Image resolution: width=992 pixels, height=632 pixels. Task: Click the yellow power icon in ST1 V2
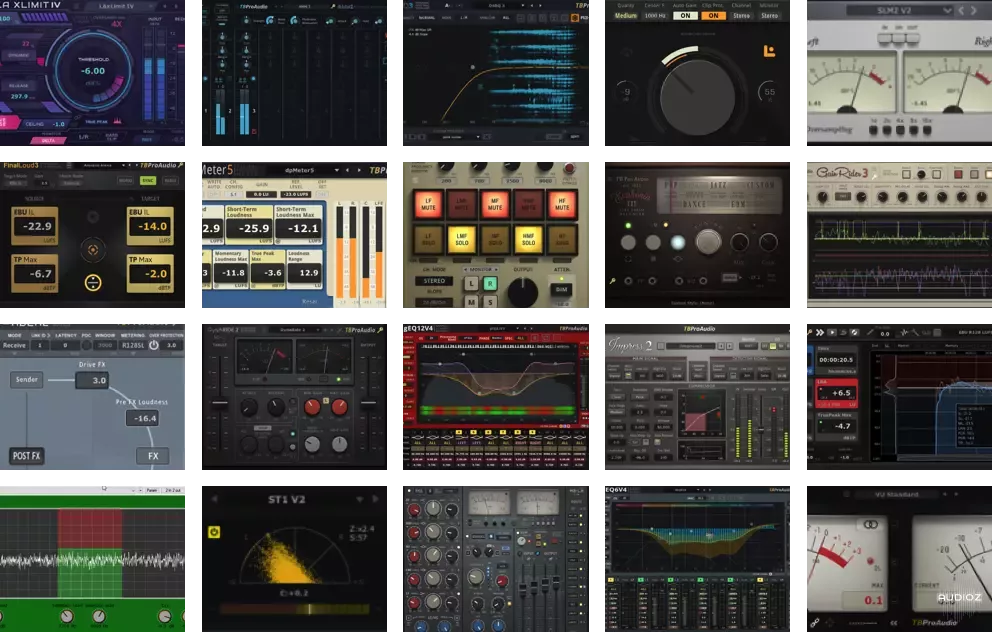[x=214, y=532]
